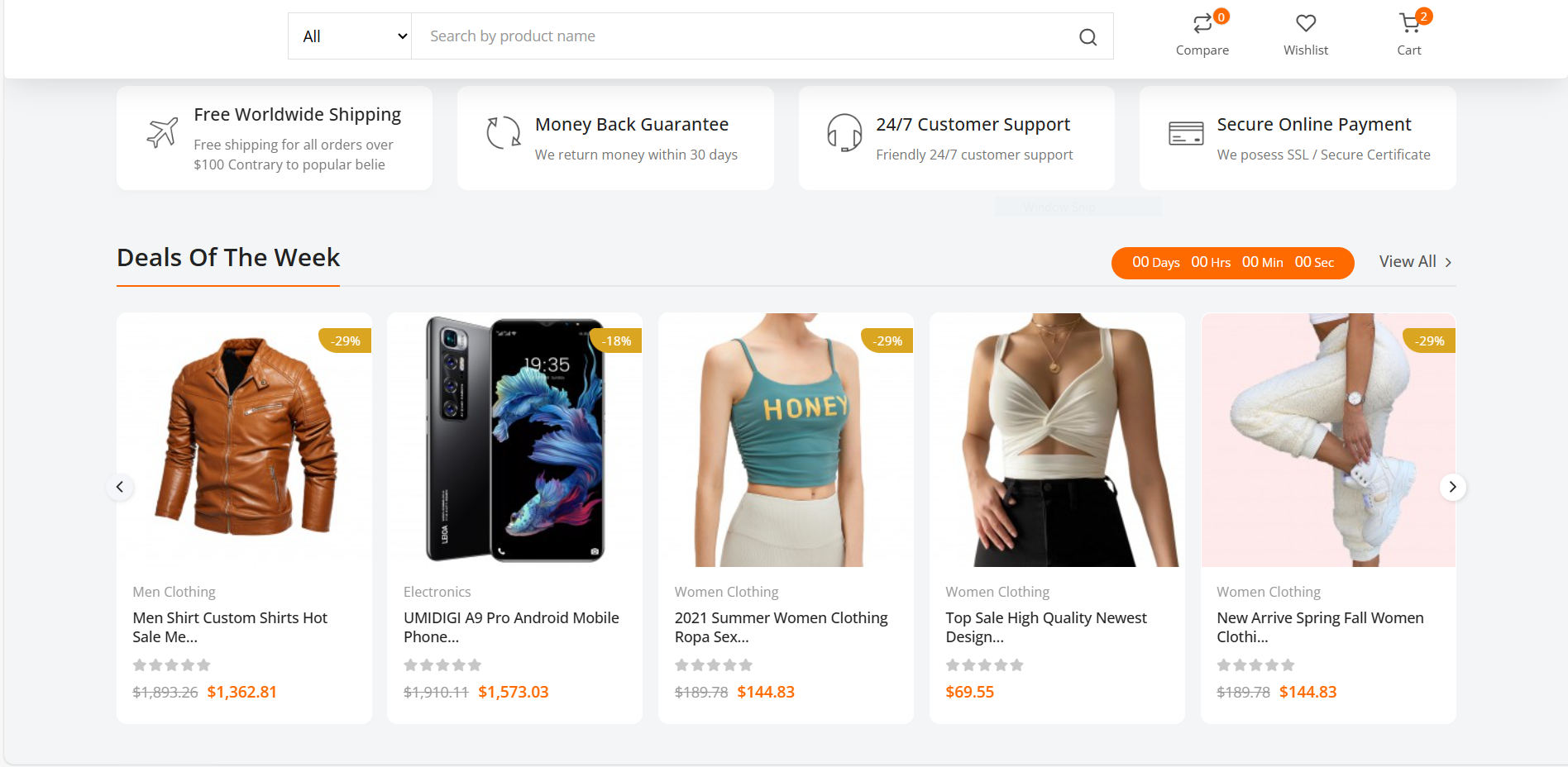Image resolution: width=1568 pixels, height=767 pixels.
Task: Open the Compare icon in header
Action: click(1202, 24)
